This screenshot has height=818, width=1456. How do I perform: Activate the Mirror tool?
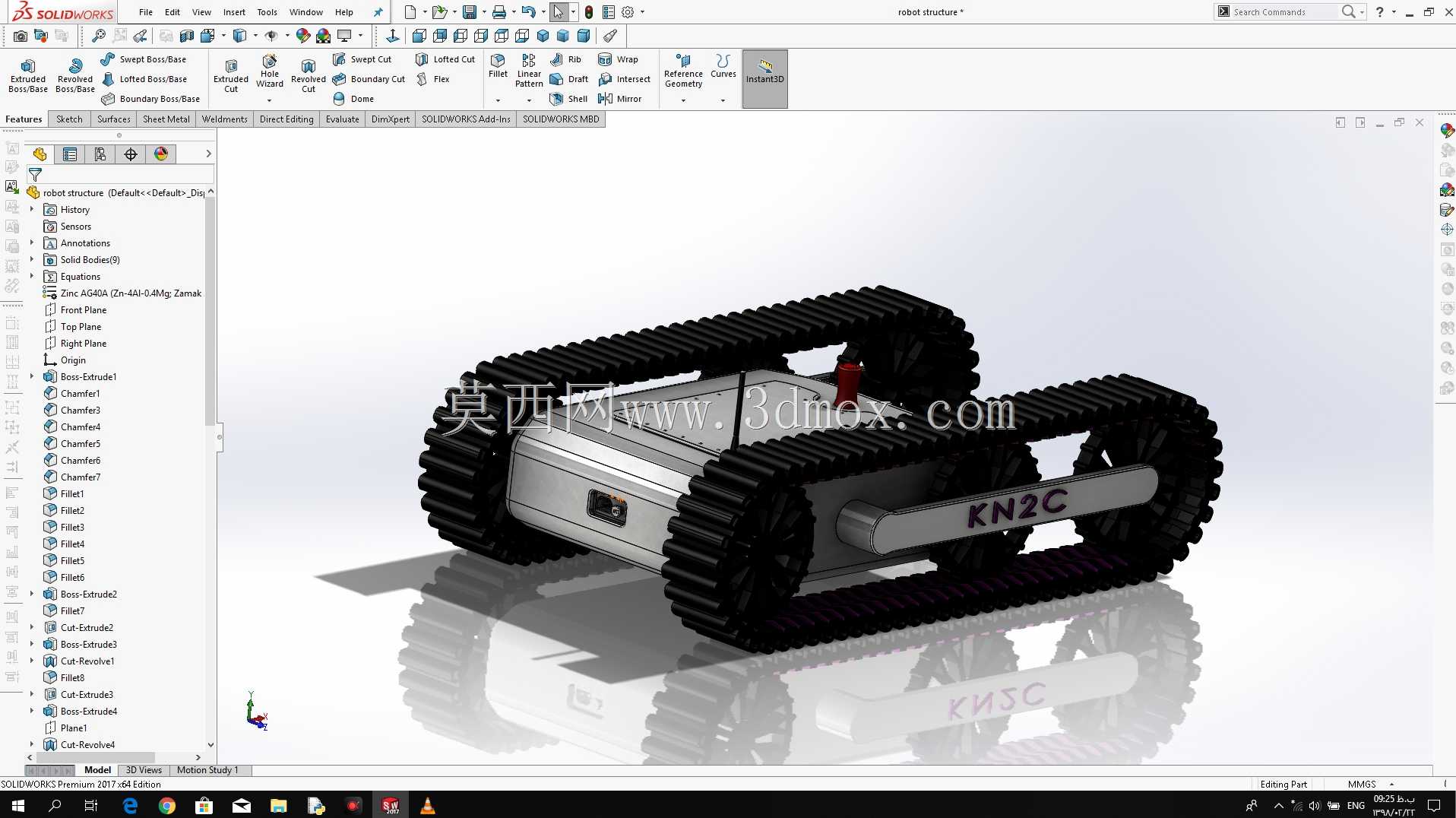point(620,99)
